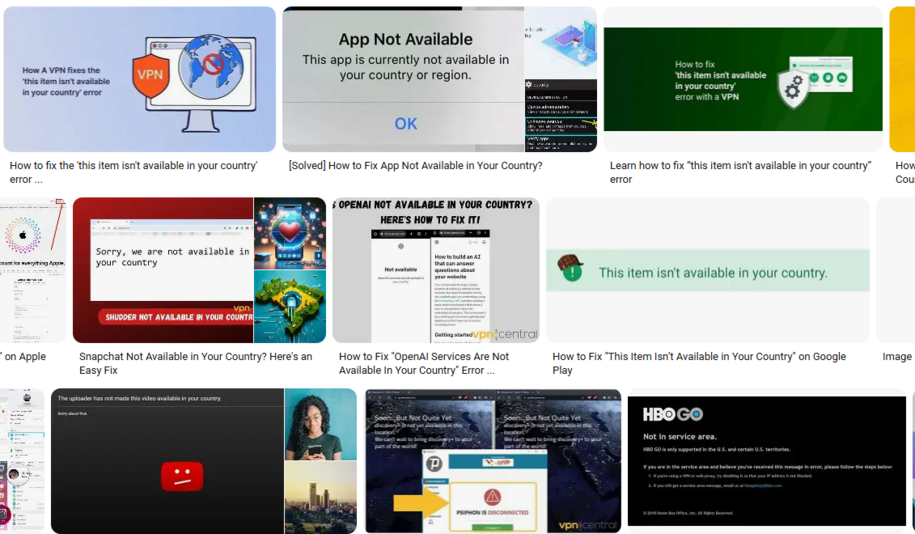Open the 'on Google Play' fix article link
This screenshot has height=534, width=915.
(x=699, y=363)
